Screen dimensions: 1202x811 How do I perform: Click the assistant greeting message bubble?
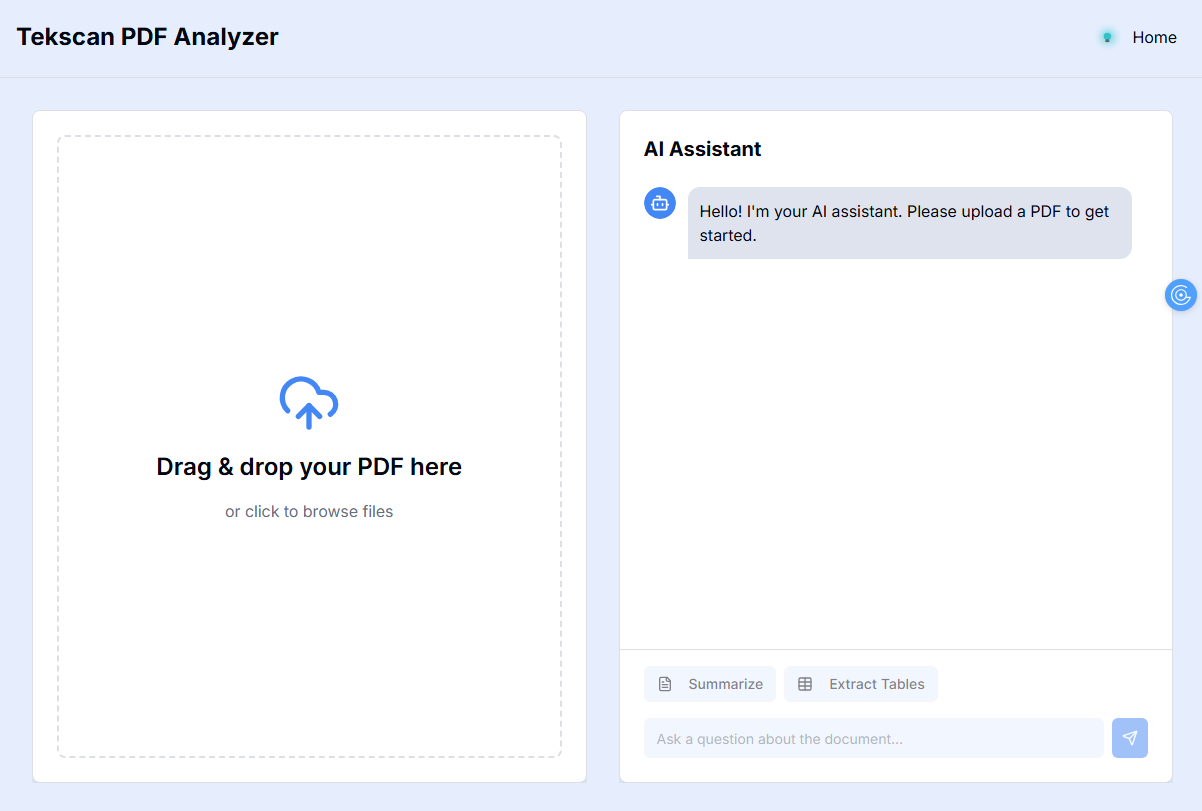click(910, 223)
